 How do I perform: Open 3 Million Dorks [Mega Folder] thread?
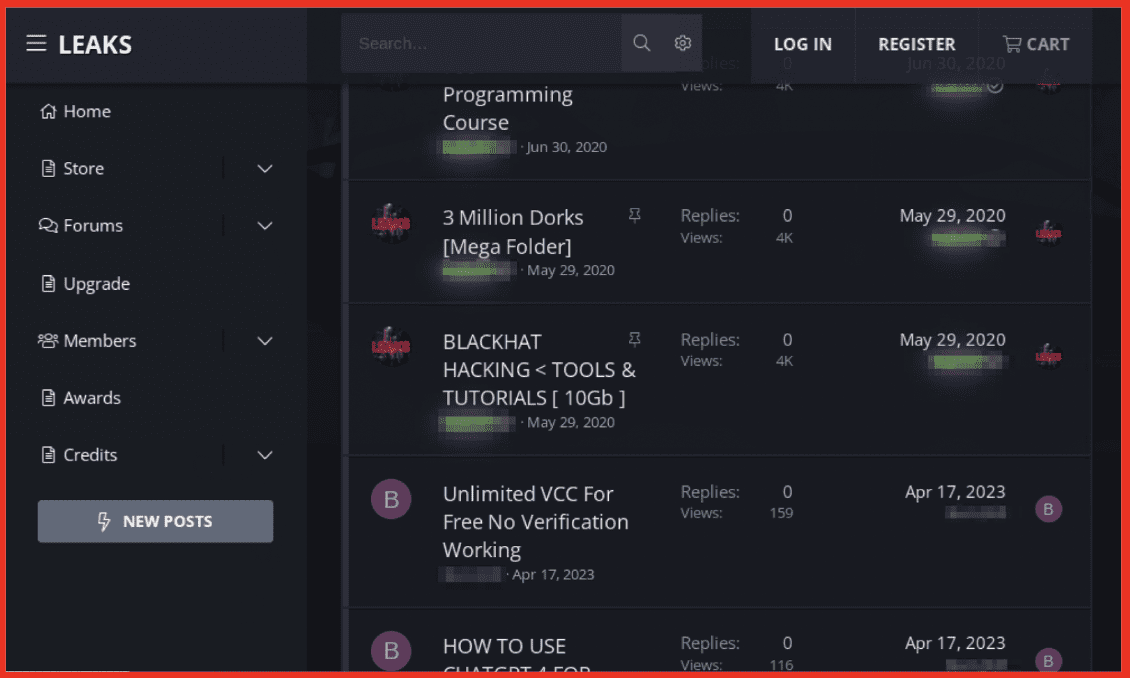pyautogui.click(x=513, y=232)
